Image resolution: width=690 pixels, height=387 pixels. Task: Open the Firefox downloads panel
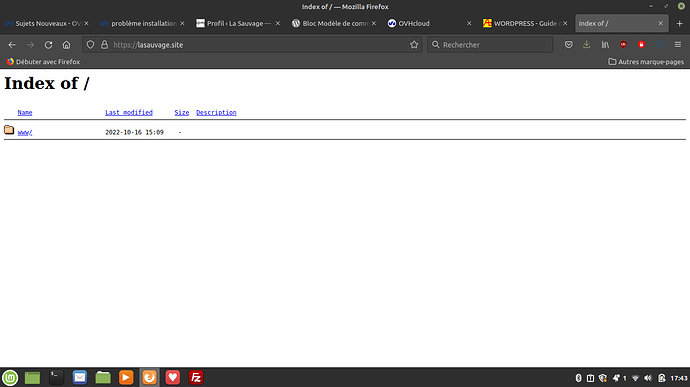(587, 44)
